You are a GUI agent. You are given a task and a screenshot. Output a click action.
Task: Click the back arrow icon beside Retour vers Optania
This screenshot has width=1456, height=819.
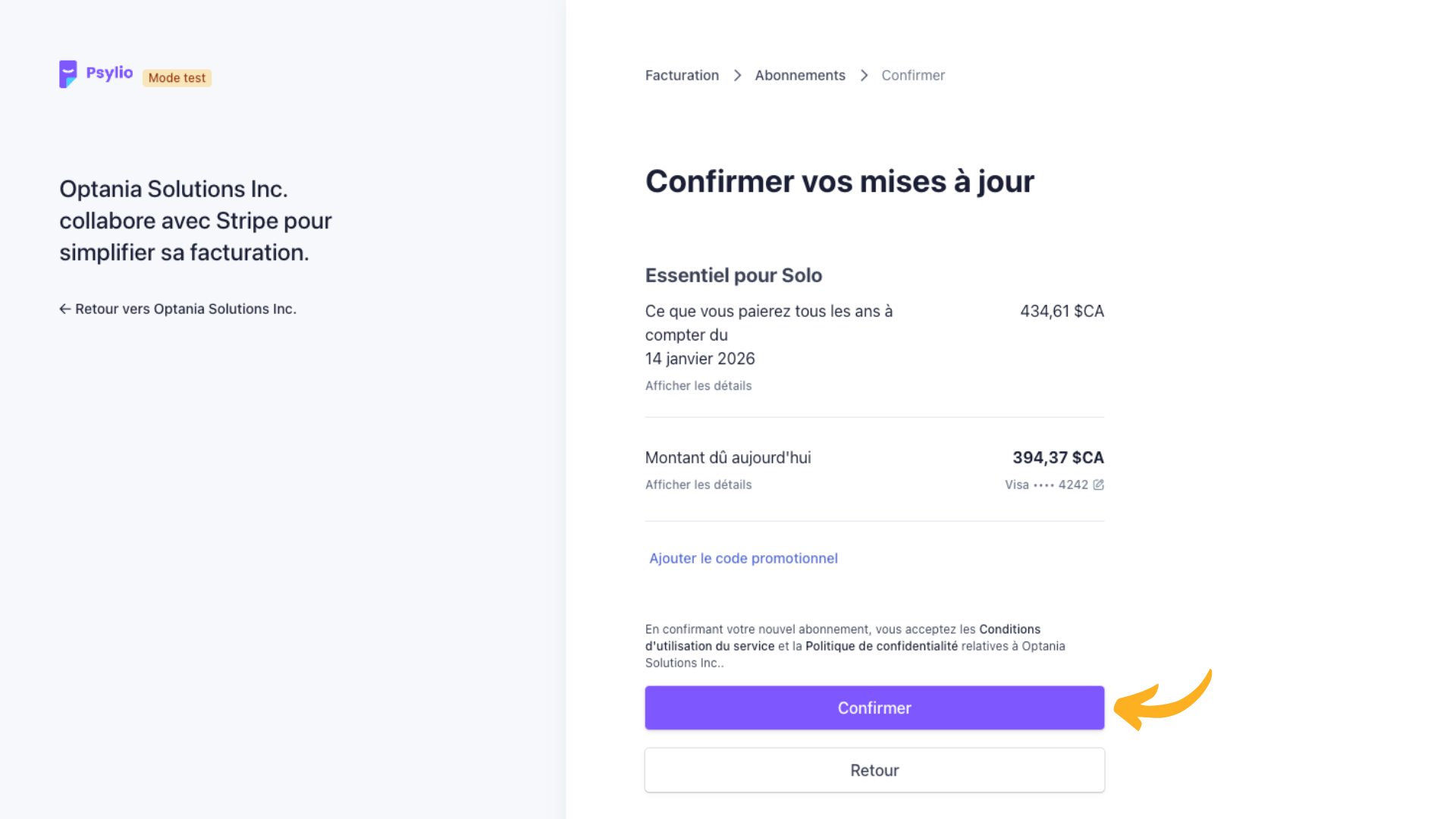coord(64,309)
